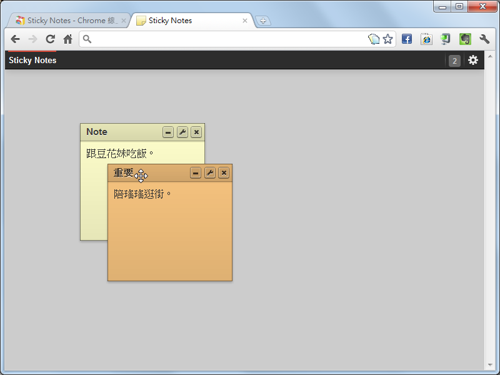Screen dimensions: 500x375
Task: Click text 跟豆花妹吃飯 in yellow note
Action: 120,153
